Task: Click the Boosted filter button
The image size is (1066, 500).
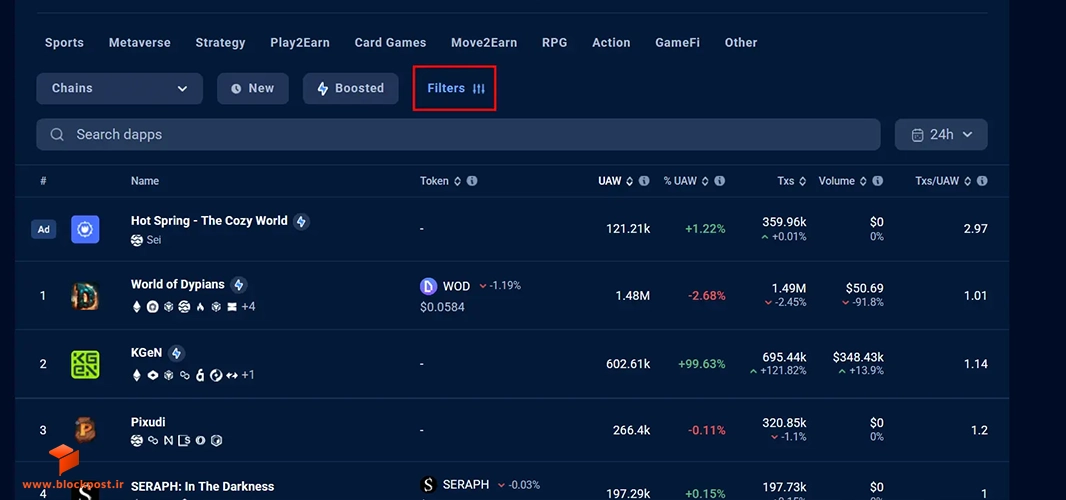Action: [x=351, y=88]
